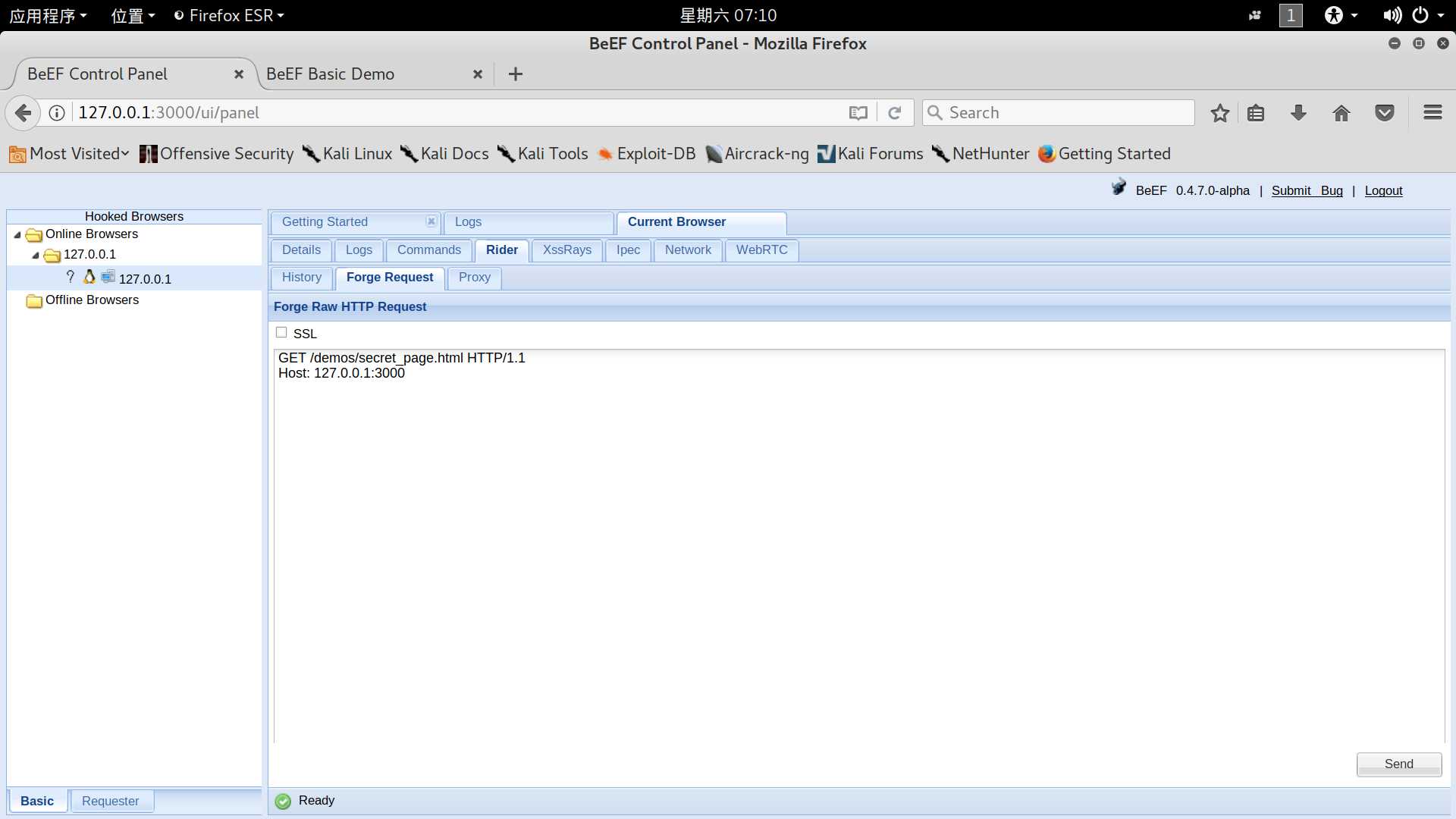Click the unknown browser question mark icon
This screenshot has width=1456, height=819.
point(71,277)
